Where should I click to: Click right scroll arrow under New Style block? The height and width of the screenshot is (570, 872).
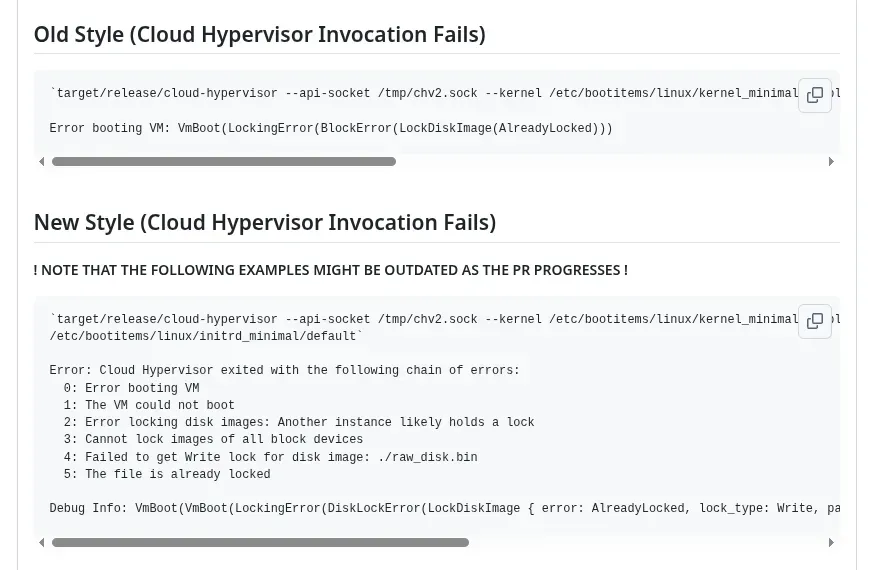831,542
